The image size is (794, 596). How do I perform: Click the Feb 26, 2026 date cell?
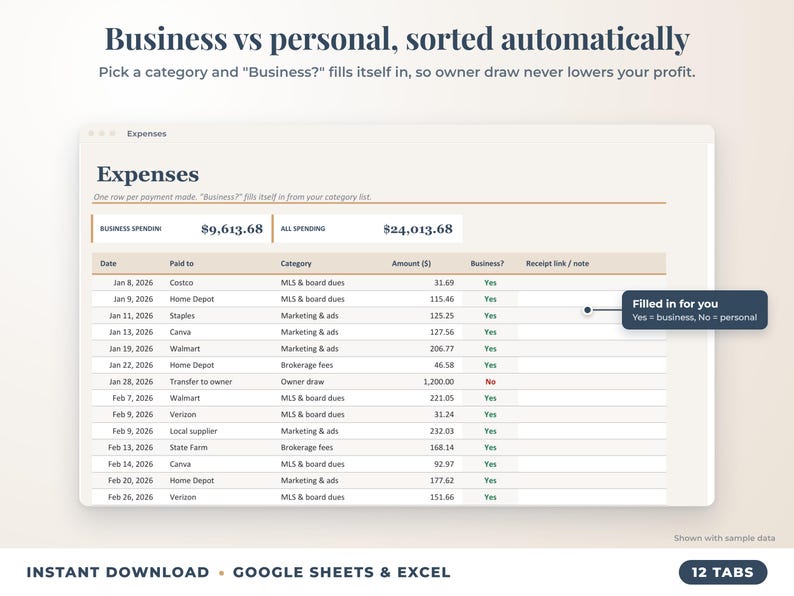130,497
